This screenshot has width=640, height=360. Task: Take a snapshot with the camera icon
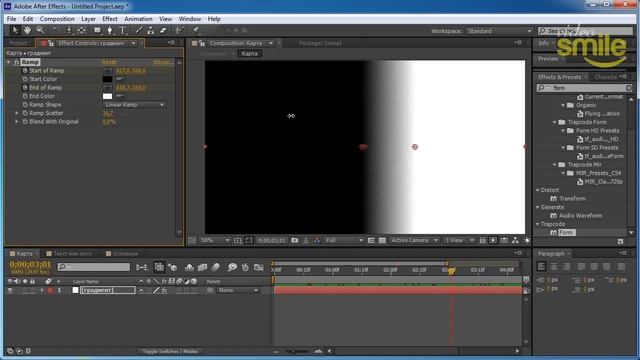pyautogui.click(x=295, y=240)
